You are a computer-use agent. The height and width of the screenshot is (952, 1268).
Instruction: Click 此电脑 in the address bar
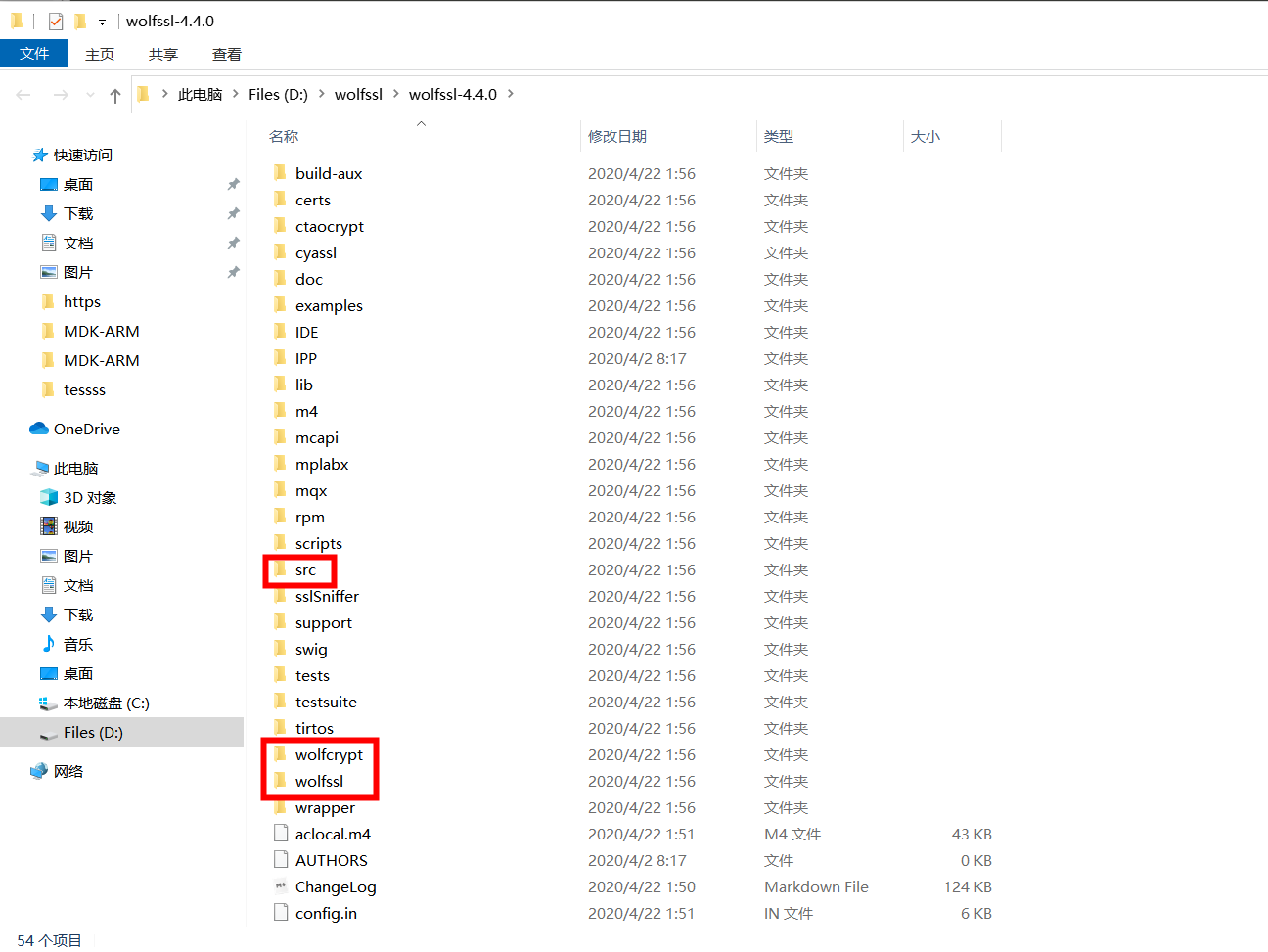coord(200,94)
